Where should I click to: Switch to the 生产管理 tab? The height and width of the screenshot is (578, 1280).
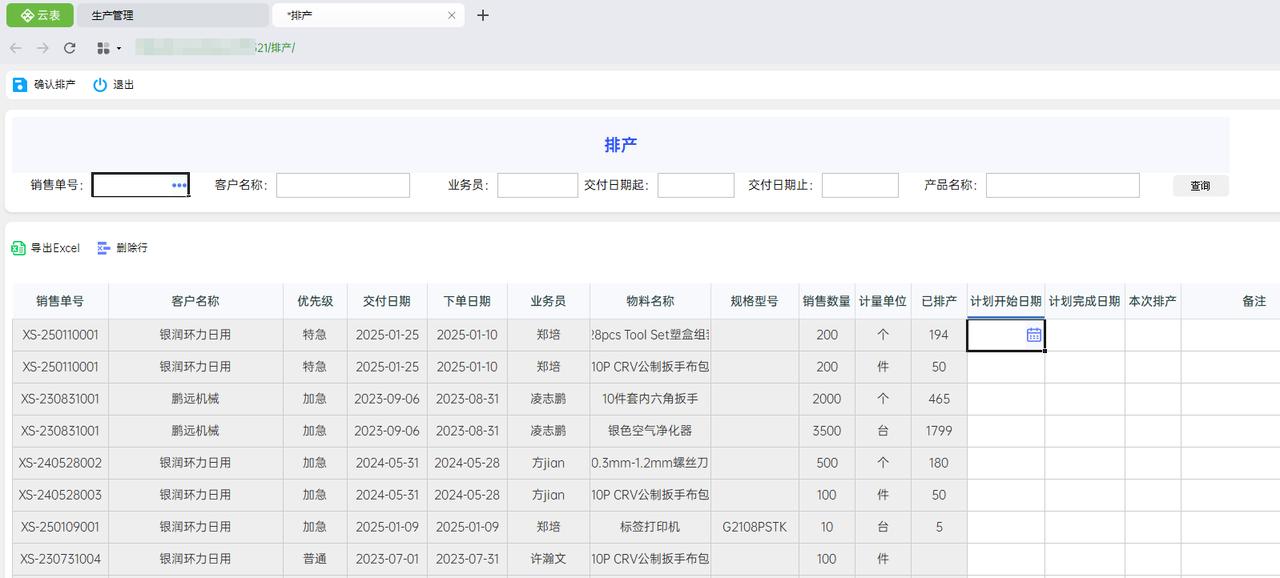[172, 15]
